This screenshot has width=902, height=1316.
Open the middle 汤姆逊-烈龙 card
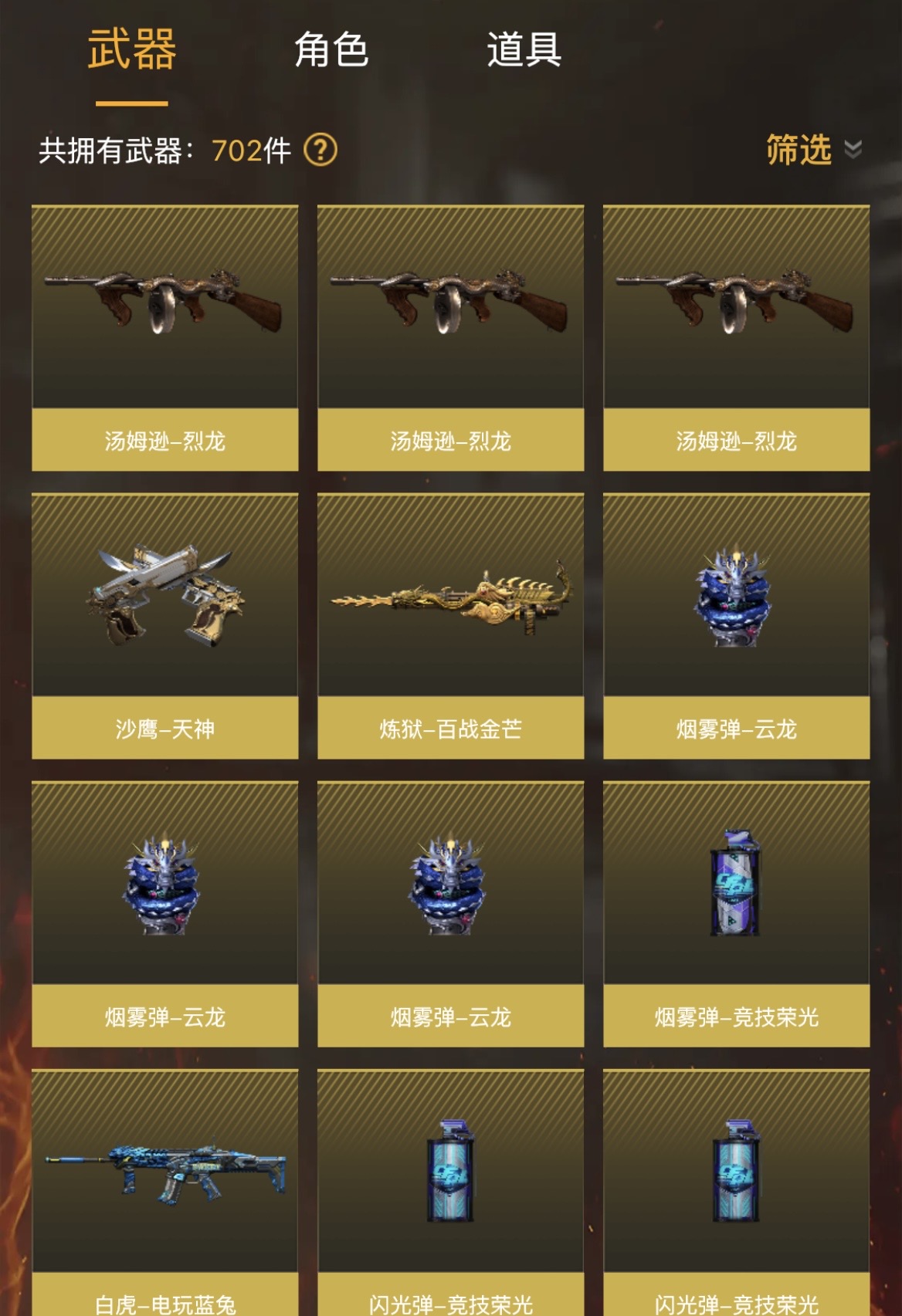pyautogui.click(x=451, y=338)
